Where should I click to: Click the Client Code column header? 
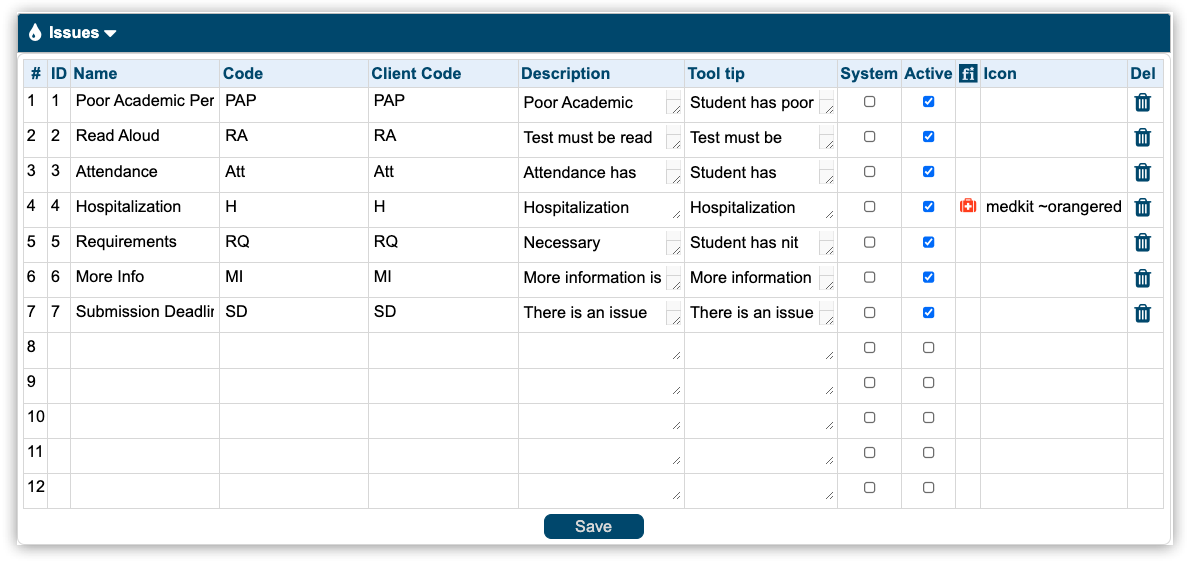[416, 73]
